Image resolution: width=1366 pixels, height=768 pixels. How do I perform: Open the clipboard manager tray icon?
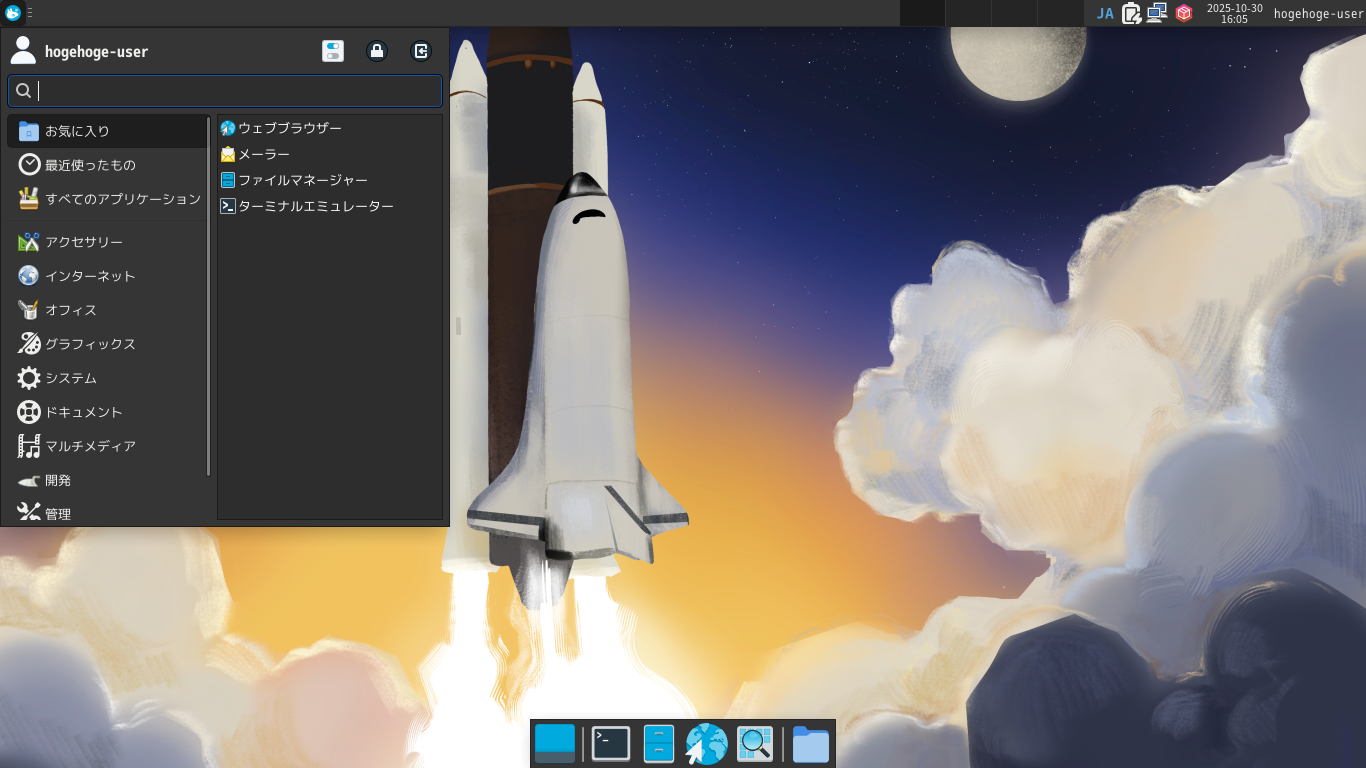pyautogui.click(x=1131, y=13)
